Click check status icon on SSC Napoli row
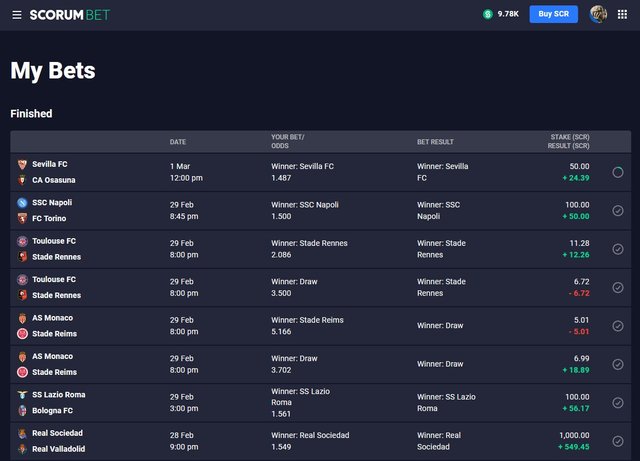The height and width of the screenshot is (461, 640). (x=618, y=211)
